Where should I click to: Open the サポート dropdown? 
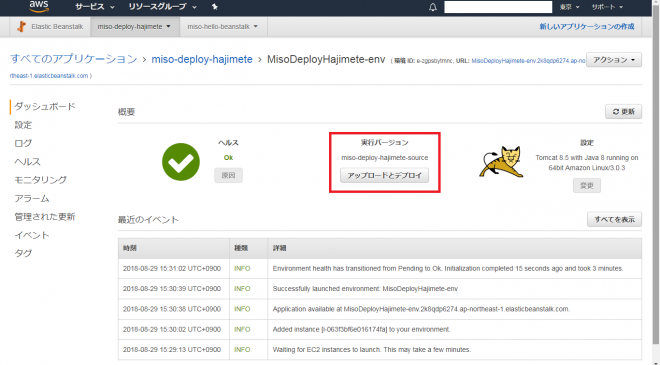[607, 7]
